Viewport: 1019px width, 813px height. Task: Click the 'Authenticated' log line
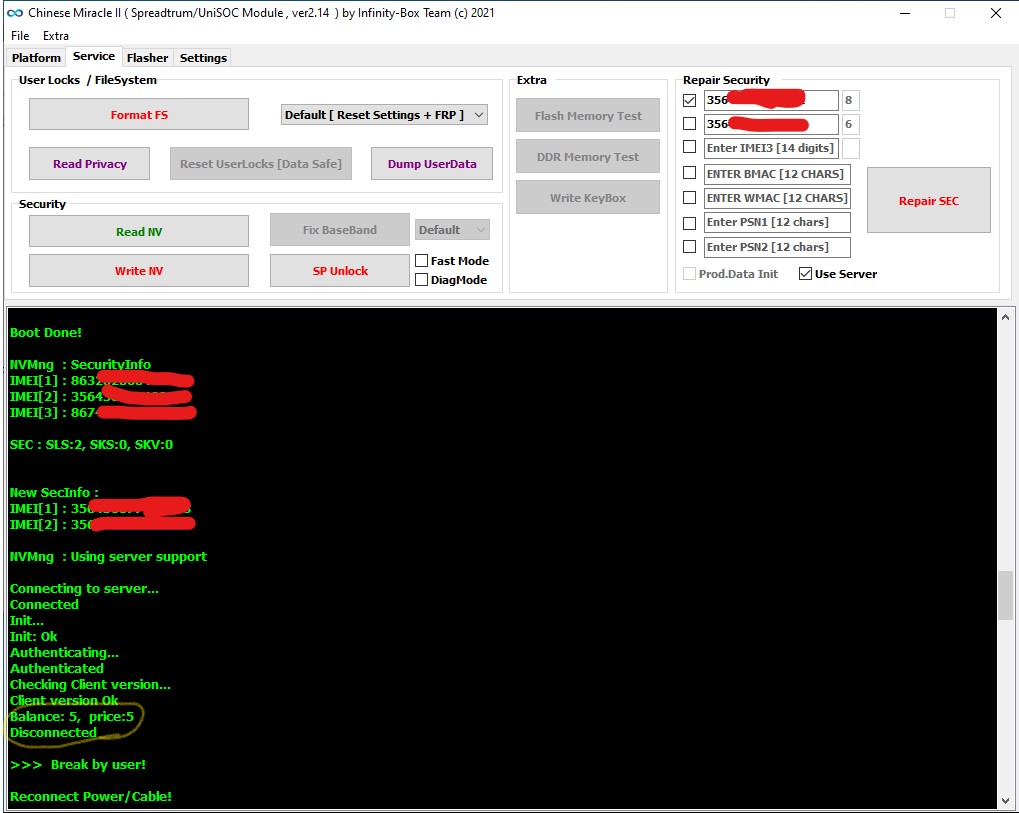[57, 668]
